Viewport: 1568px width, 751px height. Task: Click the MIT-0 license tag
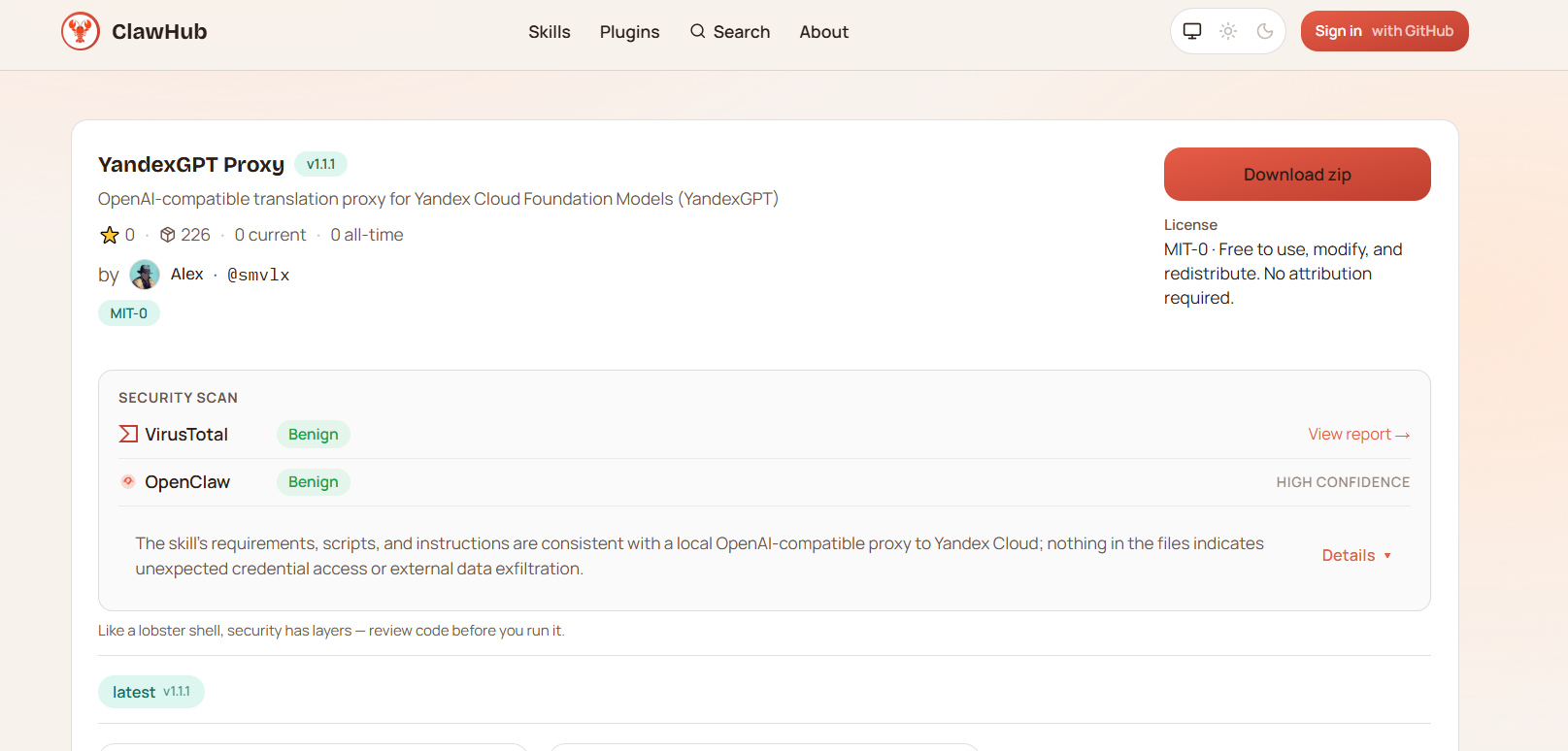(x=129, y=313)
